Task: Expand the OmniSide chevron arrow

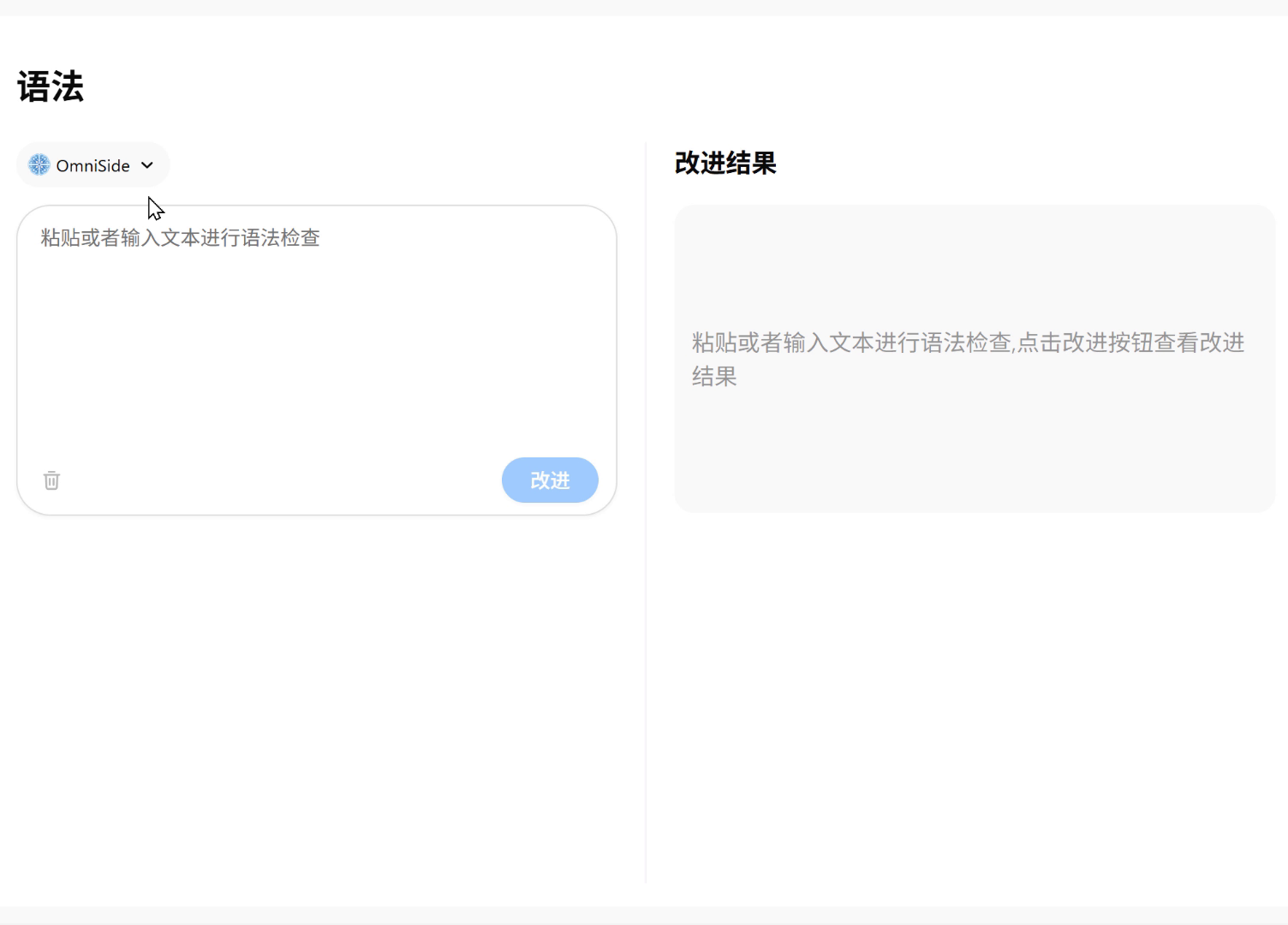Action: point(147,165)
